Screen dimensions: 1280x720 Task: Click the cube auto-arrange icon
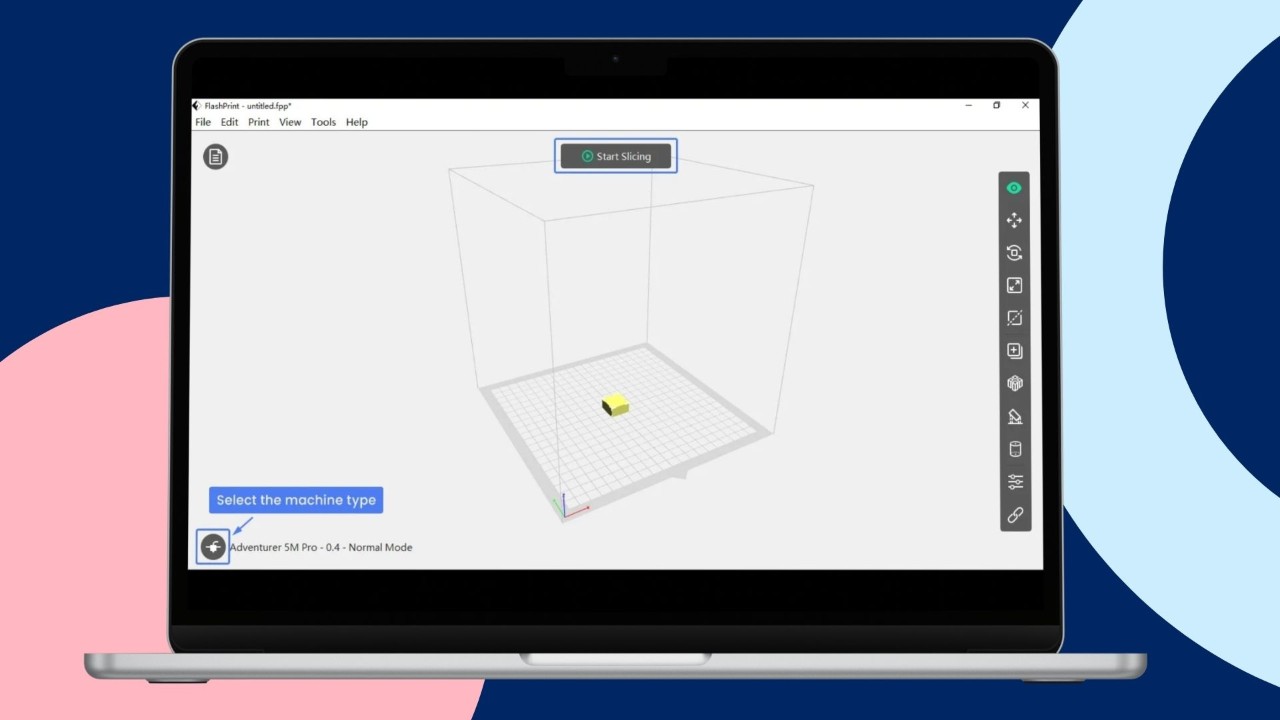click(x=1014, y=384)
